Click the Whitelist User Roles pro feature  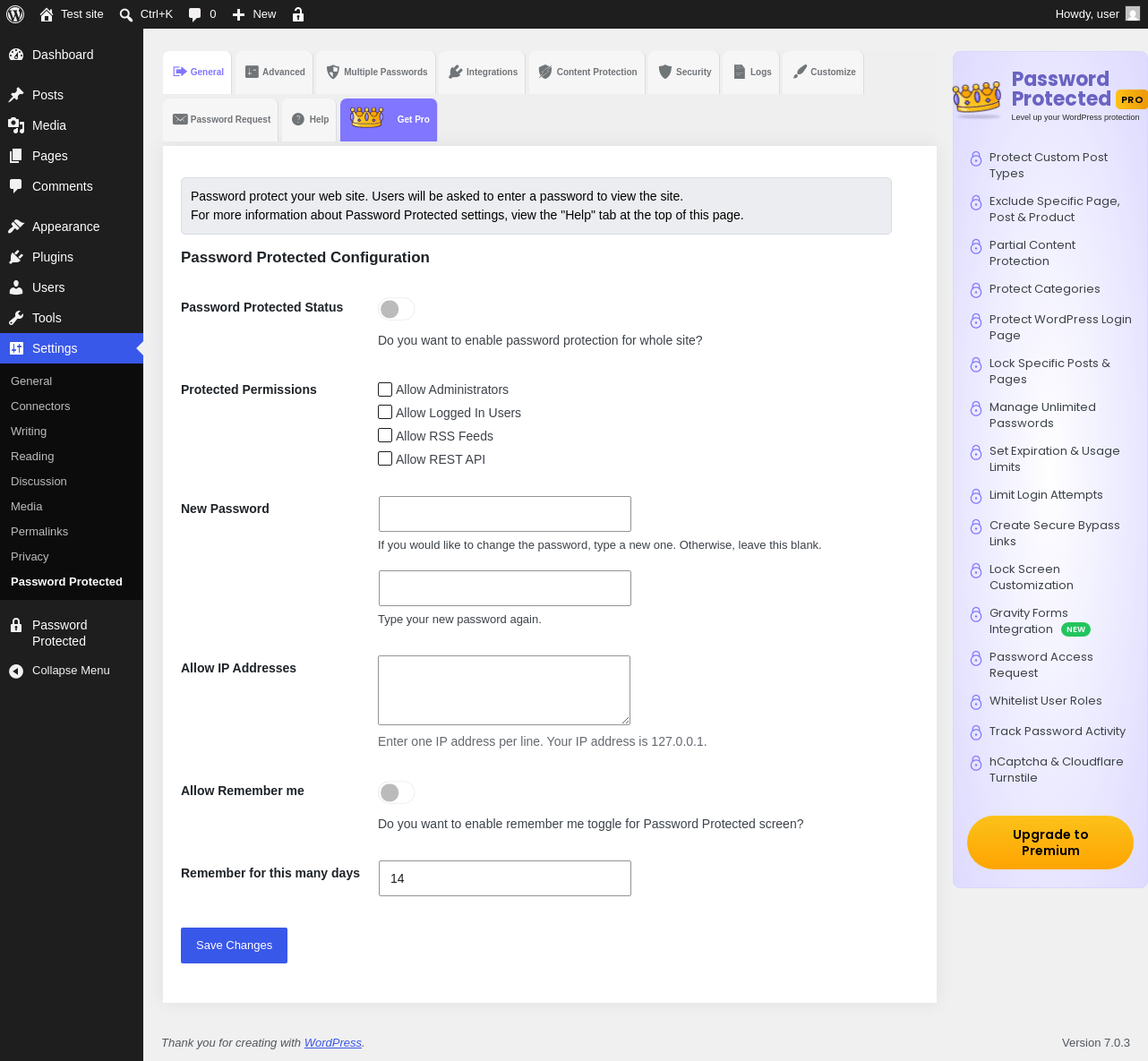click(1045, 701)
